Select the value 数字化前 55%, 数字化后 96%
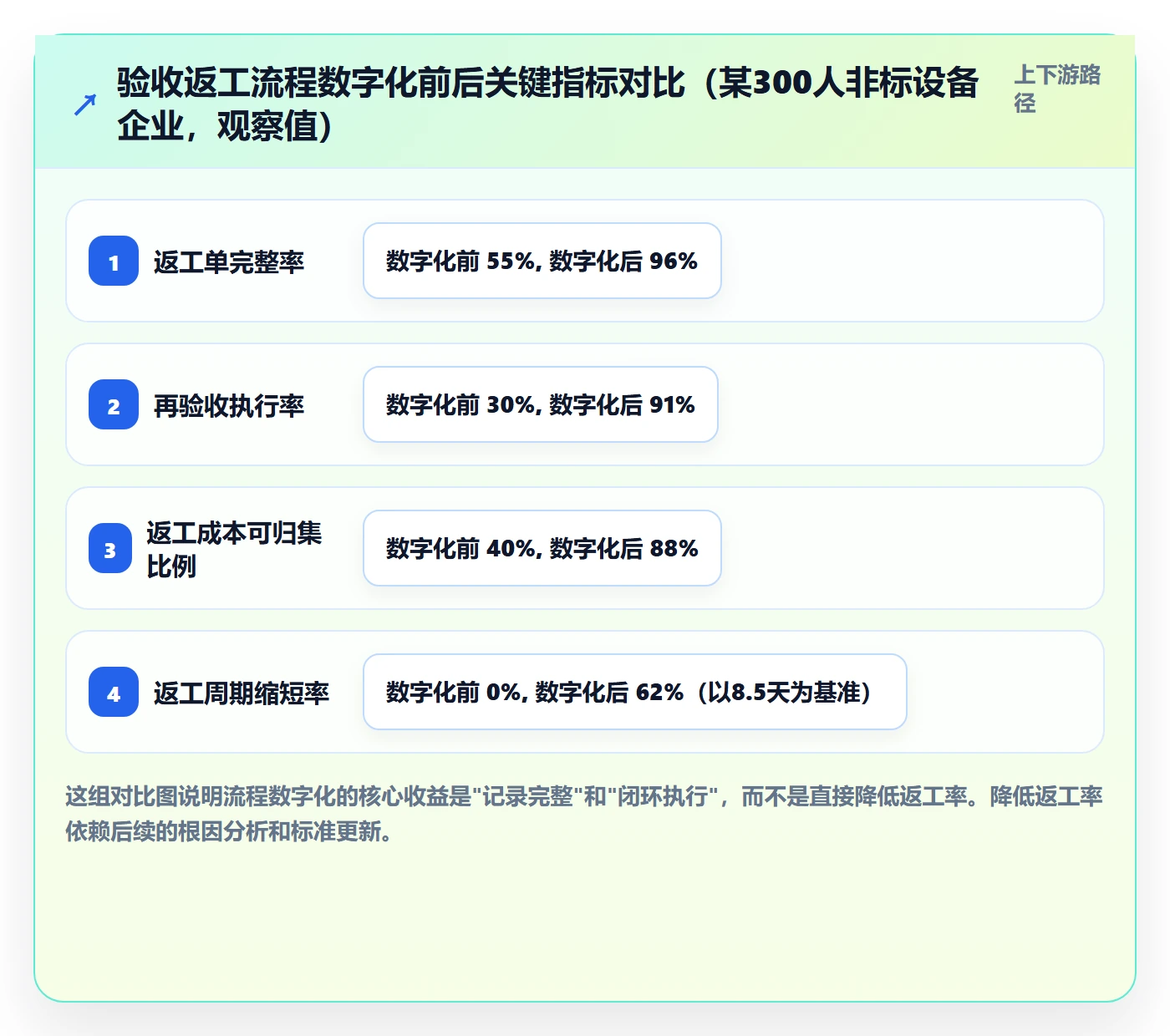The width and height of the screenshot is (1170, 1036). click(542, 261)
